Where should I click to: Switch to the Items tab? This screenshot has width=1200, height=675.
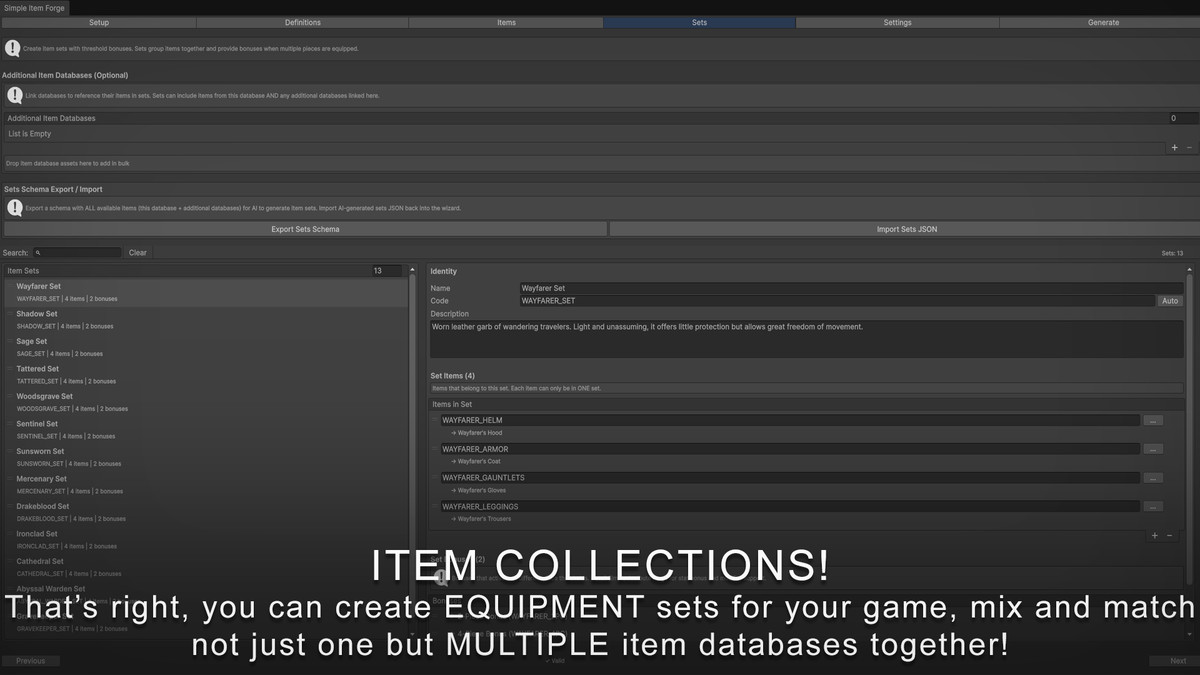(x=504, y=22)
